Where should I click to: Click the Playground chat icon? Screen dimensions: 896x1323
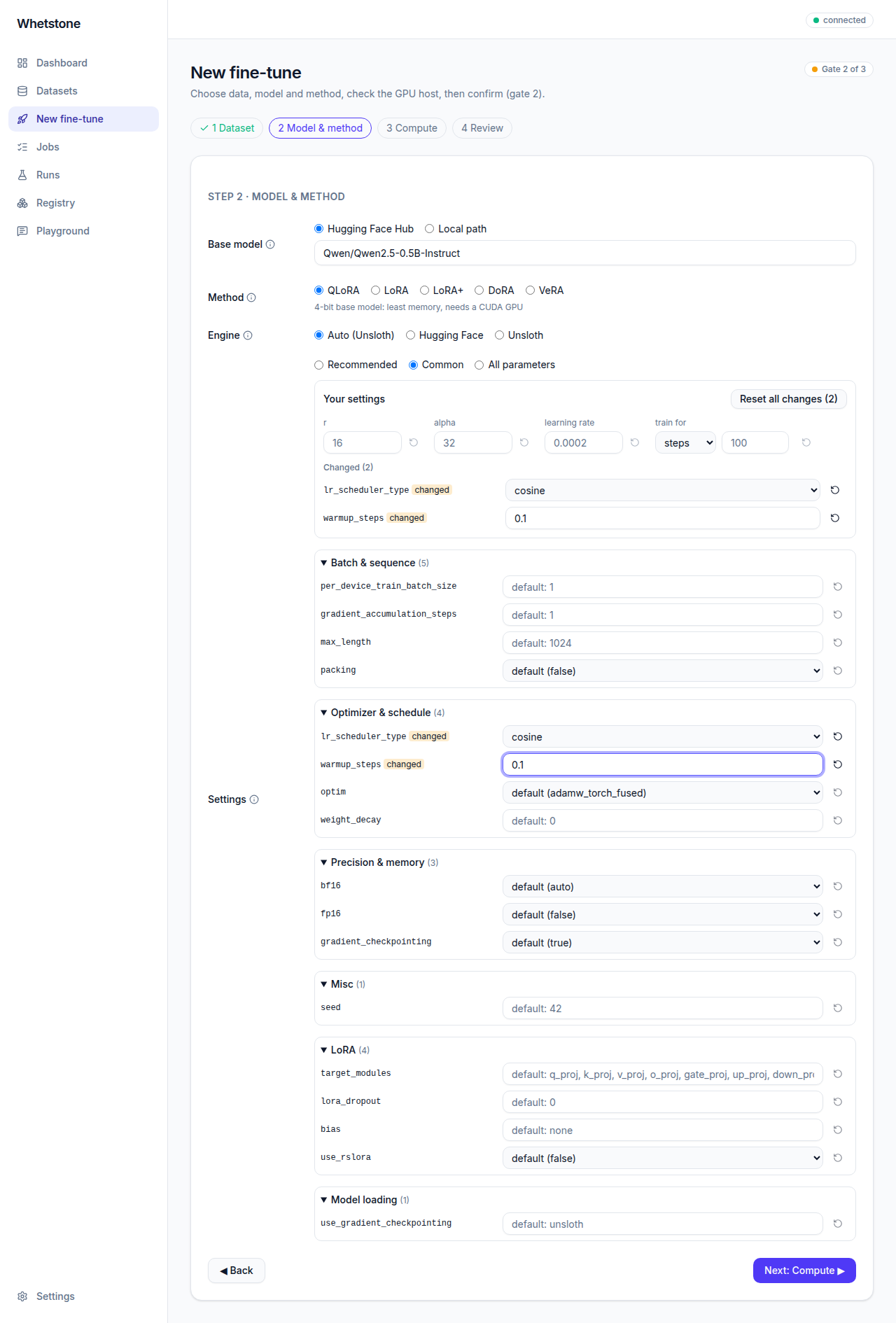click(x=22, y=231)
